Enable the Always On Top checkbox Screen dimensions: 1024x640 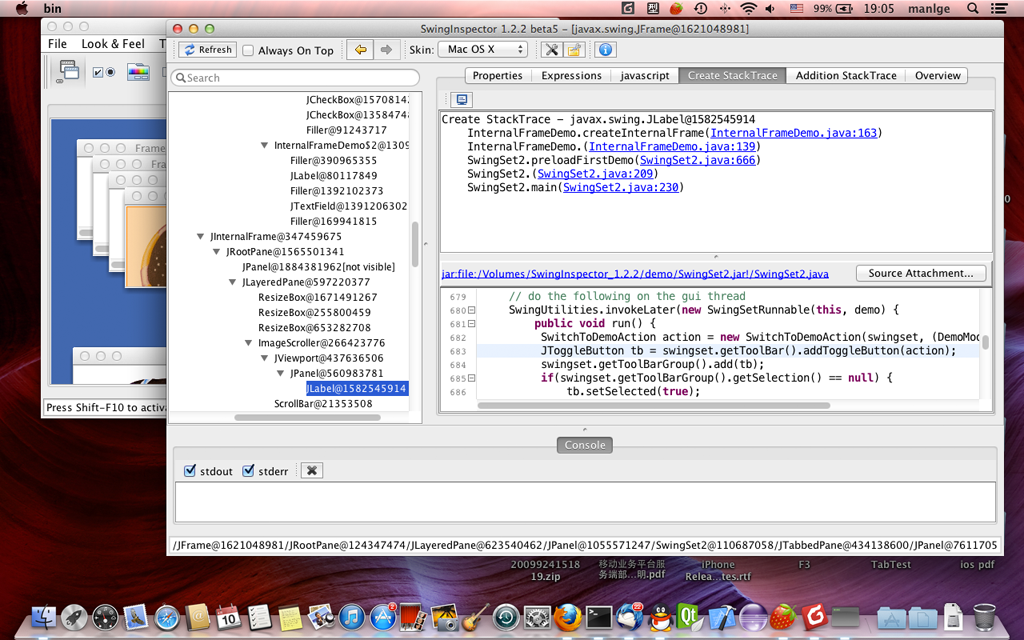tap(248, 51)
